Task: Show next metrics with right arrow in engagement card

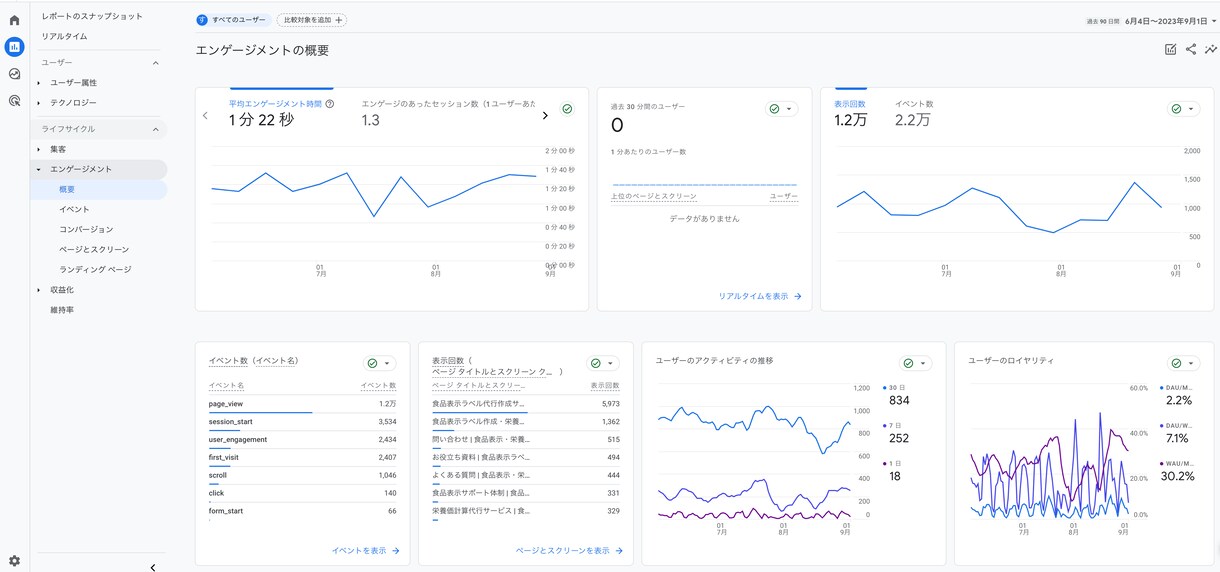Action: (545, 115)
